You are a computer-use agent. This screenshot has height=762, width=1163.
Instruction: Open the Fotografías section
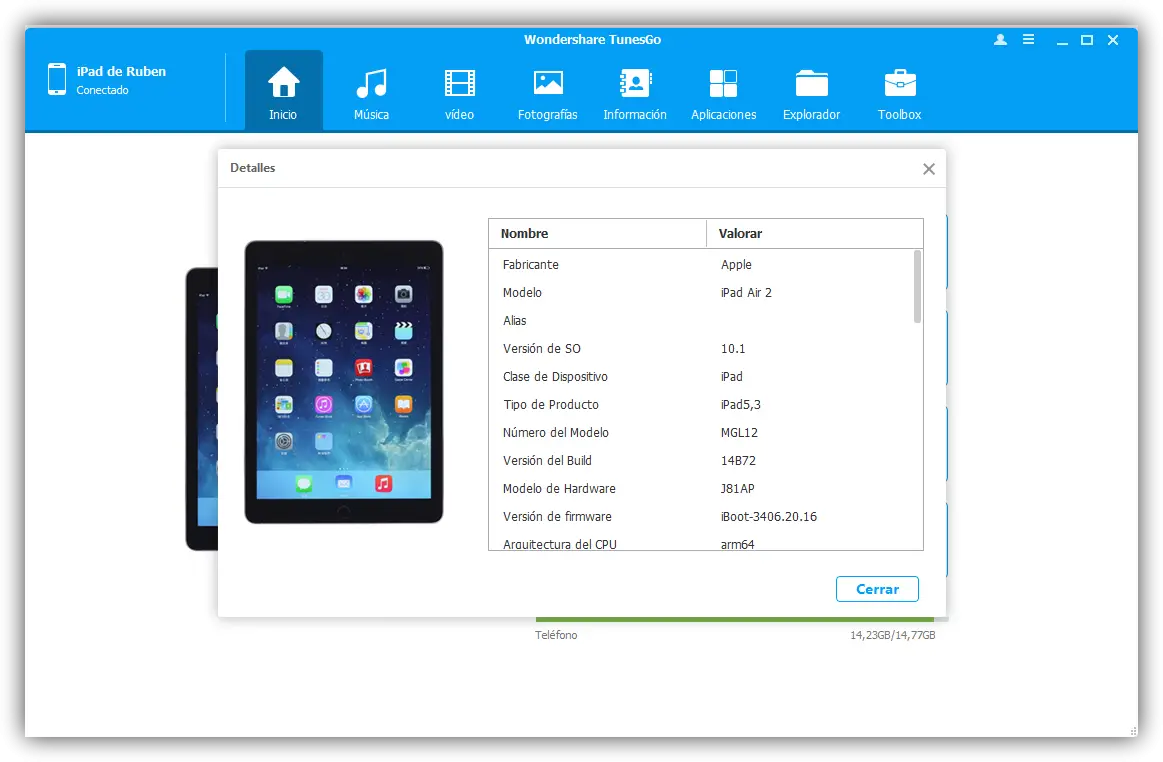click(547, 91)
